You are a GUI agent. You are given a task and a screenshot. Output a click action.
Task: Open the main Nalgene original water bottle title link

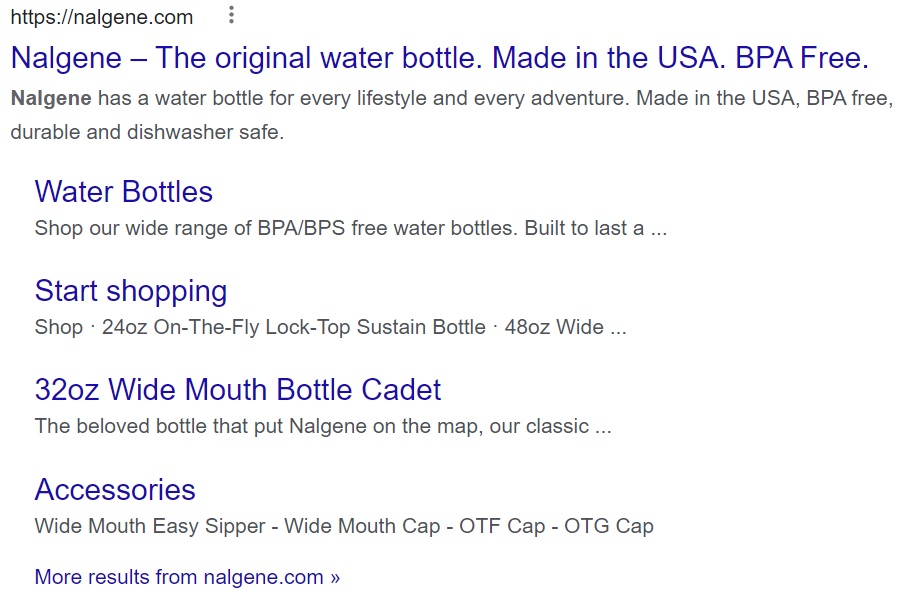(440, 58)
